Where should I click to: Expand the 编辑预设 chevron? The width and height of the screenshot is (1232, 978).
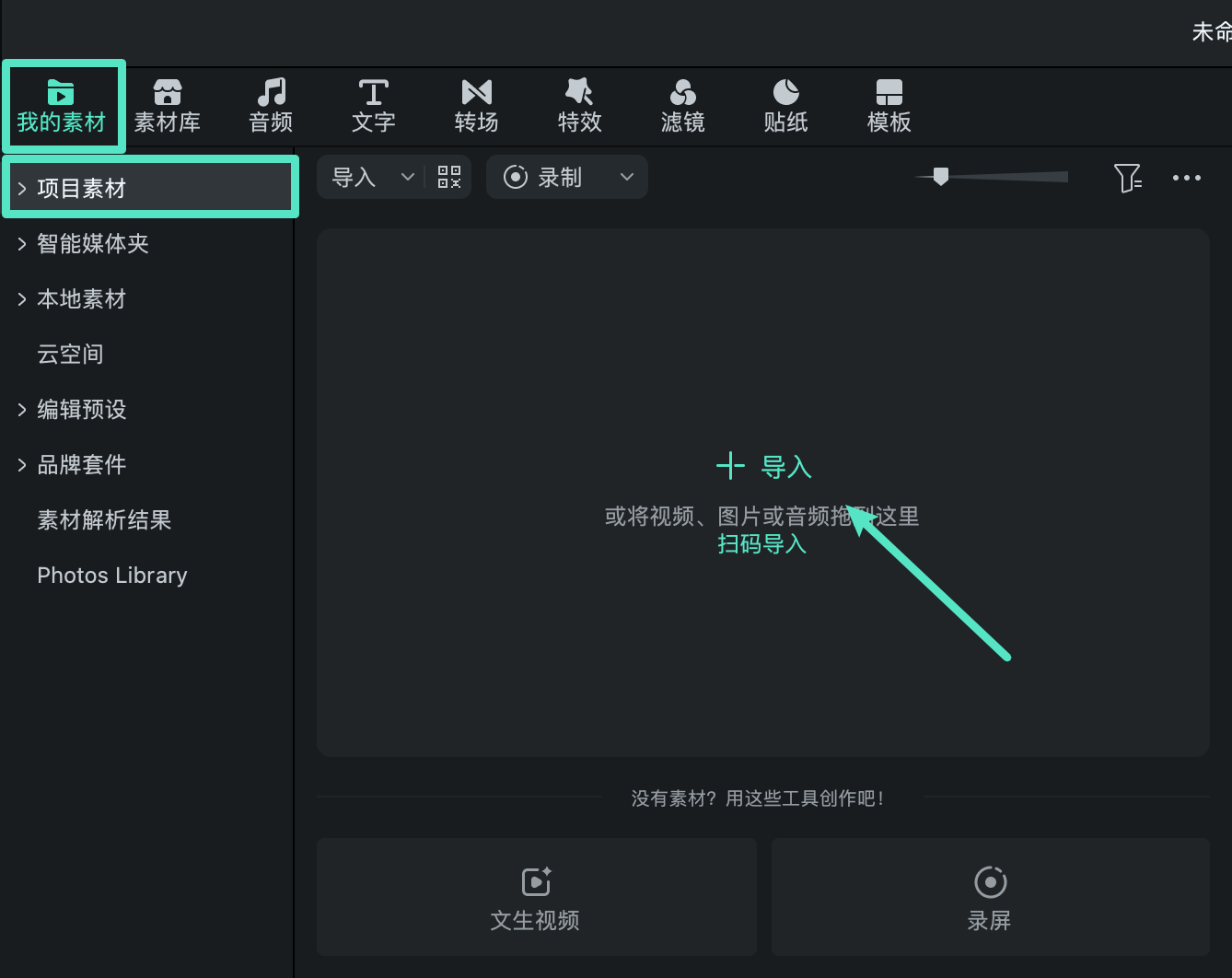pos(22,410)
